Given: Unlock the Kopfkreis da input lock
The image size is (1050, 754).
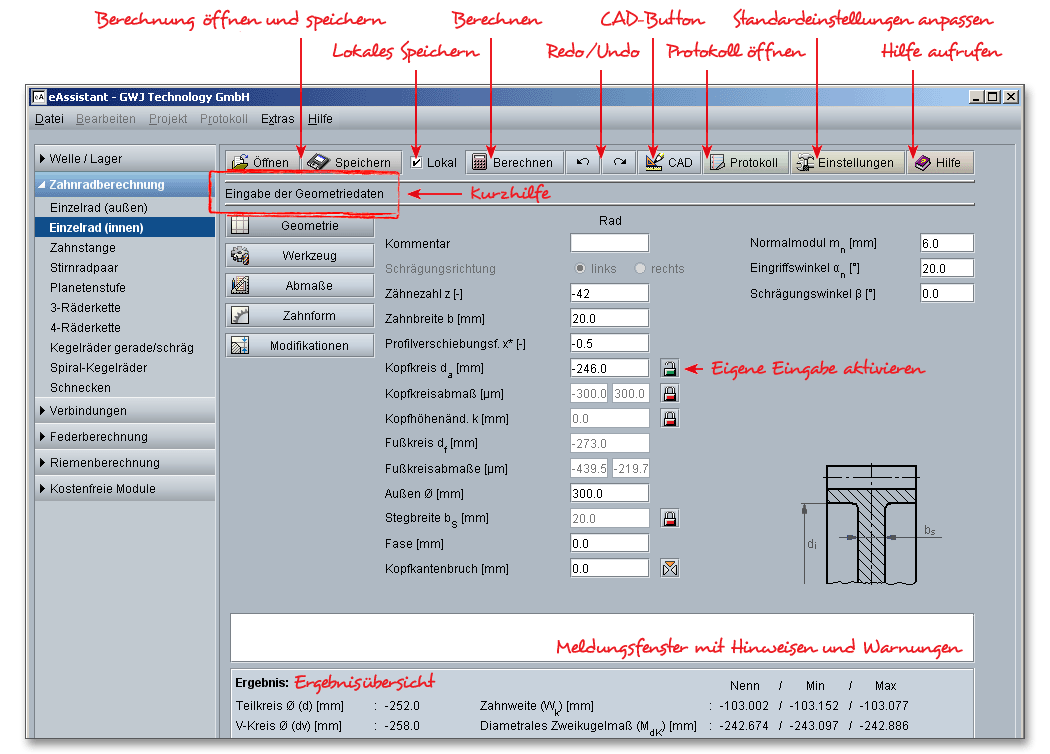Looking at the screenshot, I should click(670, 369).
